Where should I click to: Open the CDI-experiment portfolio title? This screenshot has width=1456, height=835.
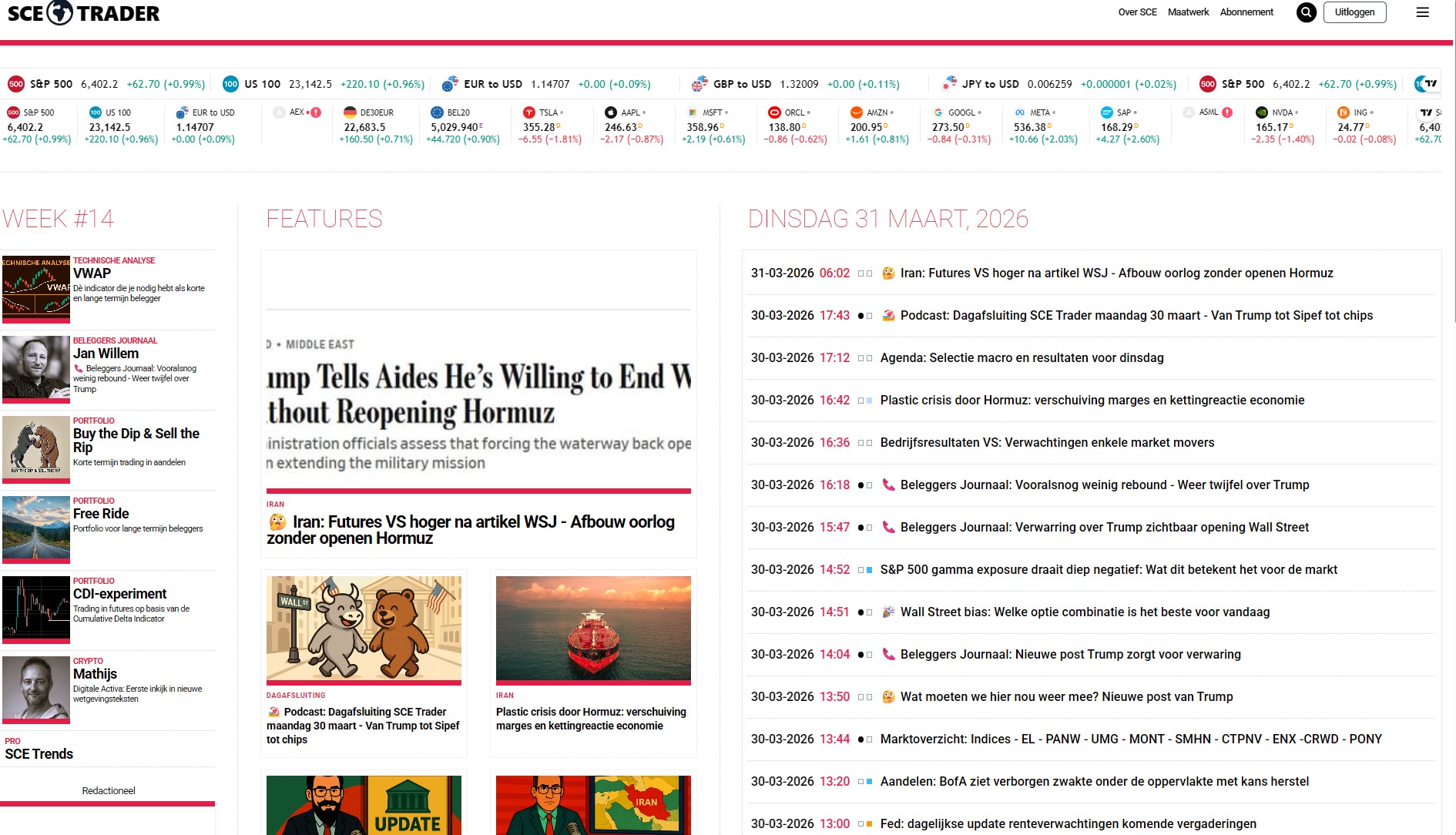click(x=119, y=594)
